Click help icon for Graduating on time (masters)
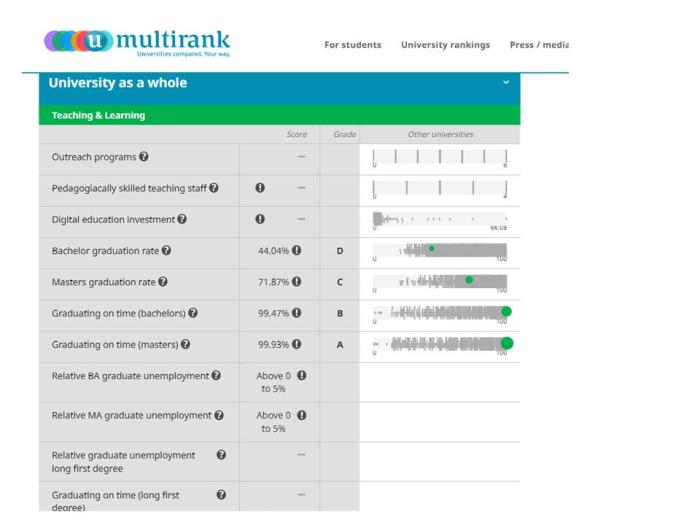Image resolution: width=700 pixels, height=525 pixels. pos(187,344)
